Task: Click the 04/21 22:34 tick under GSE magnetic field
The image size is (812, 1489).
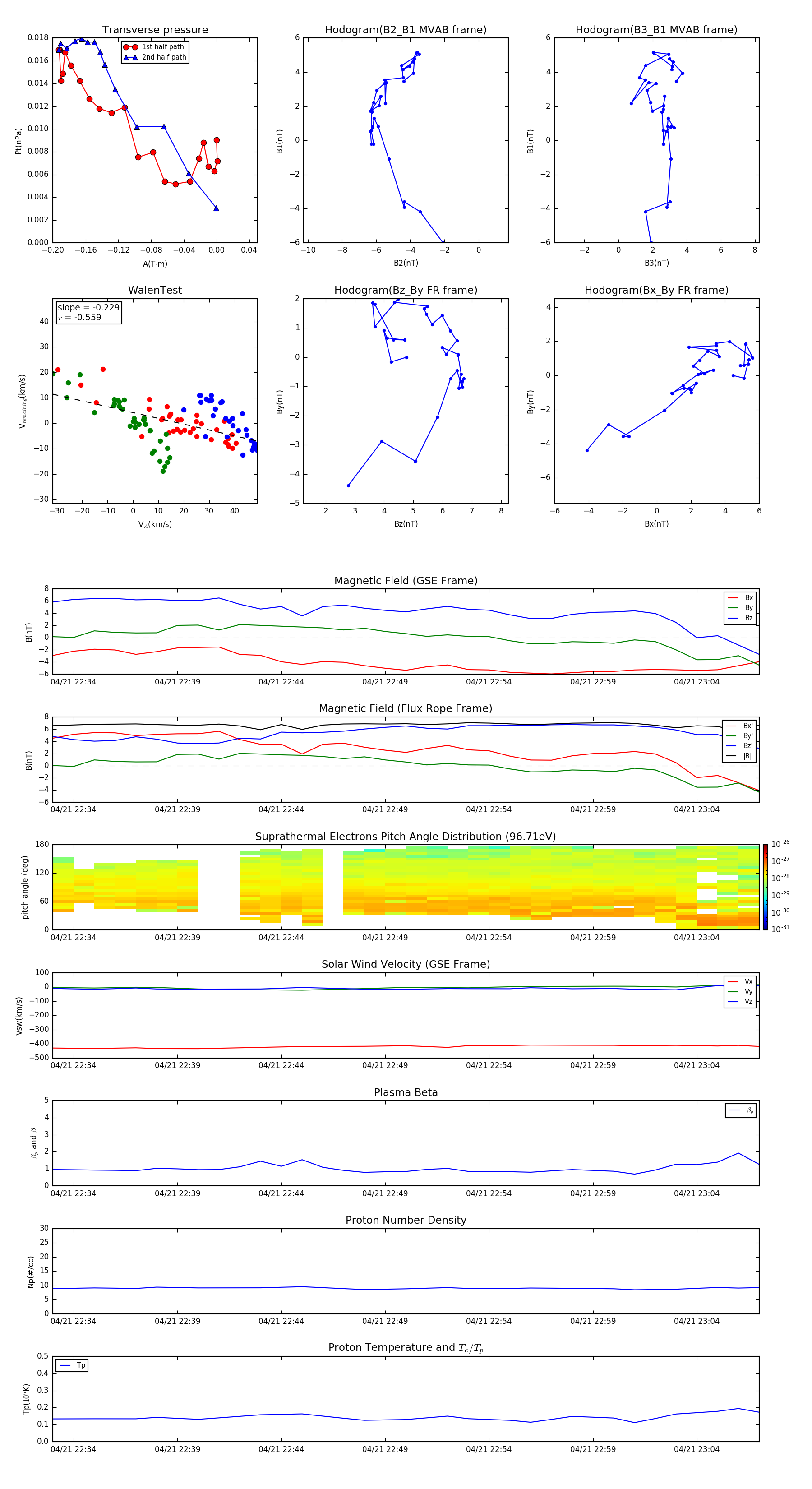Action: tap(74, 681)
